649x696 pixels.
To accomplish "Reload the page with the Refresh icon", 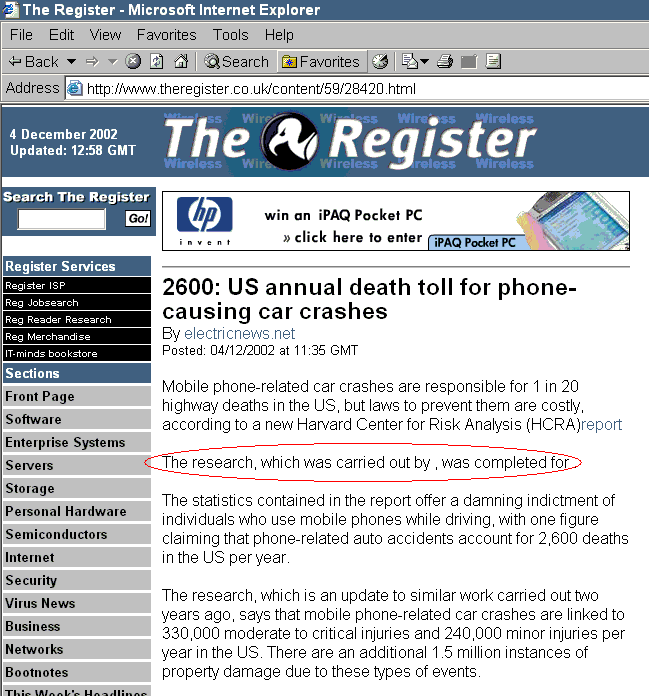I will click(x=156, y=61).
